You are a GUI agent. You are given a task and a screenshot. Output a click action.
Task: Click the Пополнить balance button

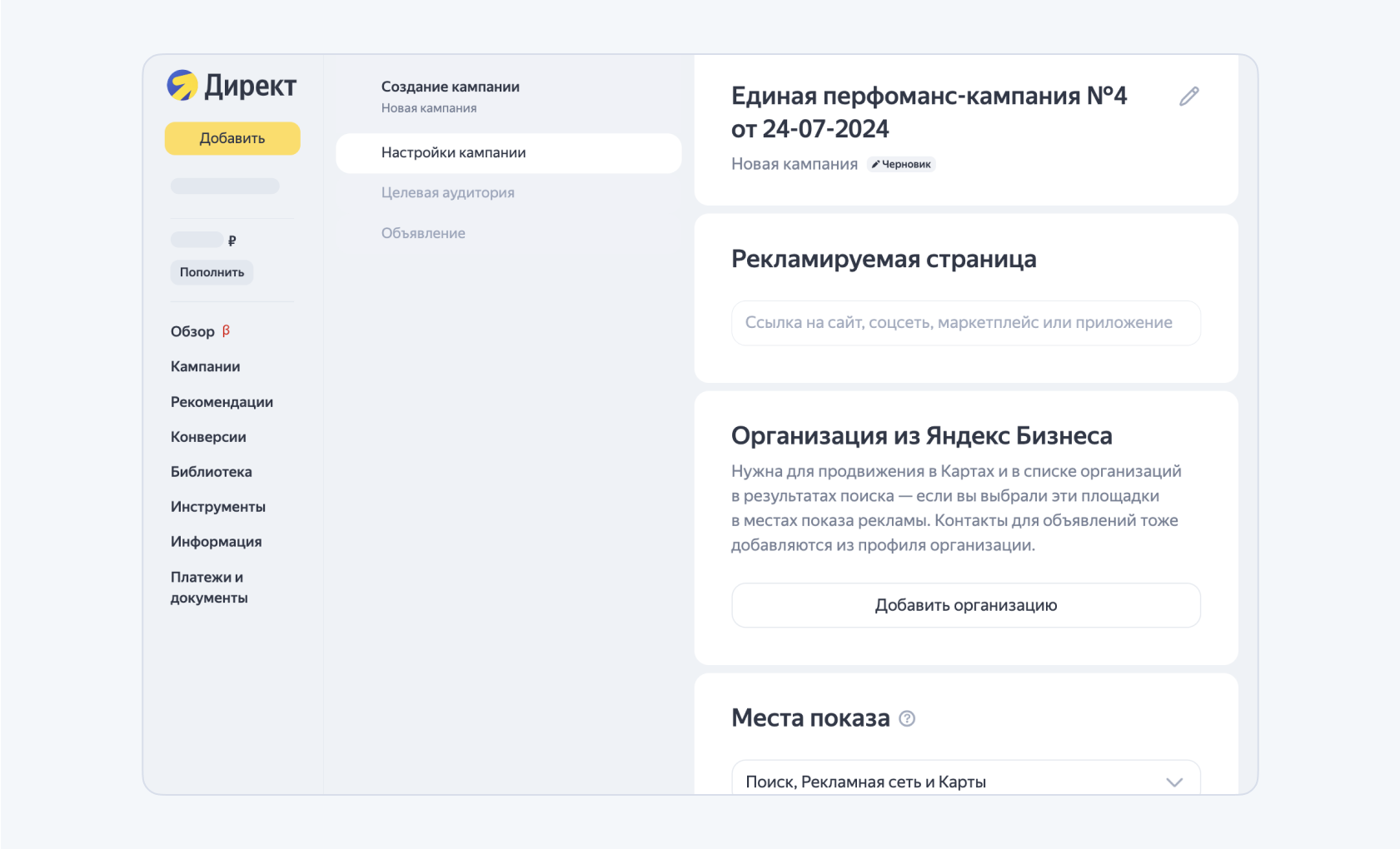pyautogui.click(x=212, y=272)
